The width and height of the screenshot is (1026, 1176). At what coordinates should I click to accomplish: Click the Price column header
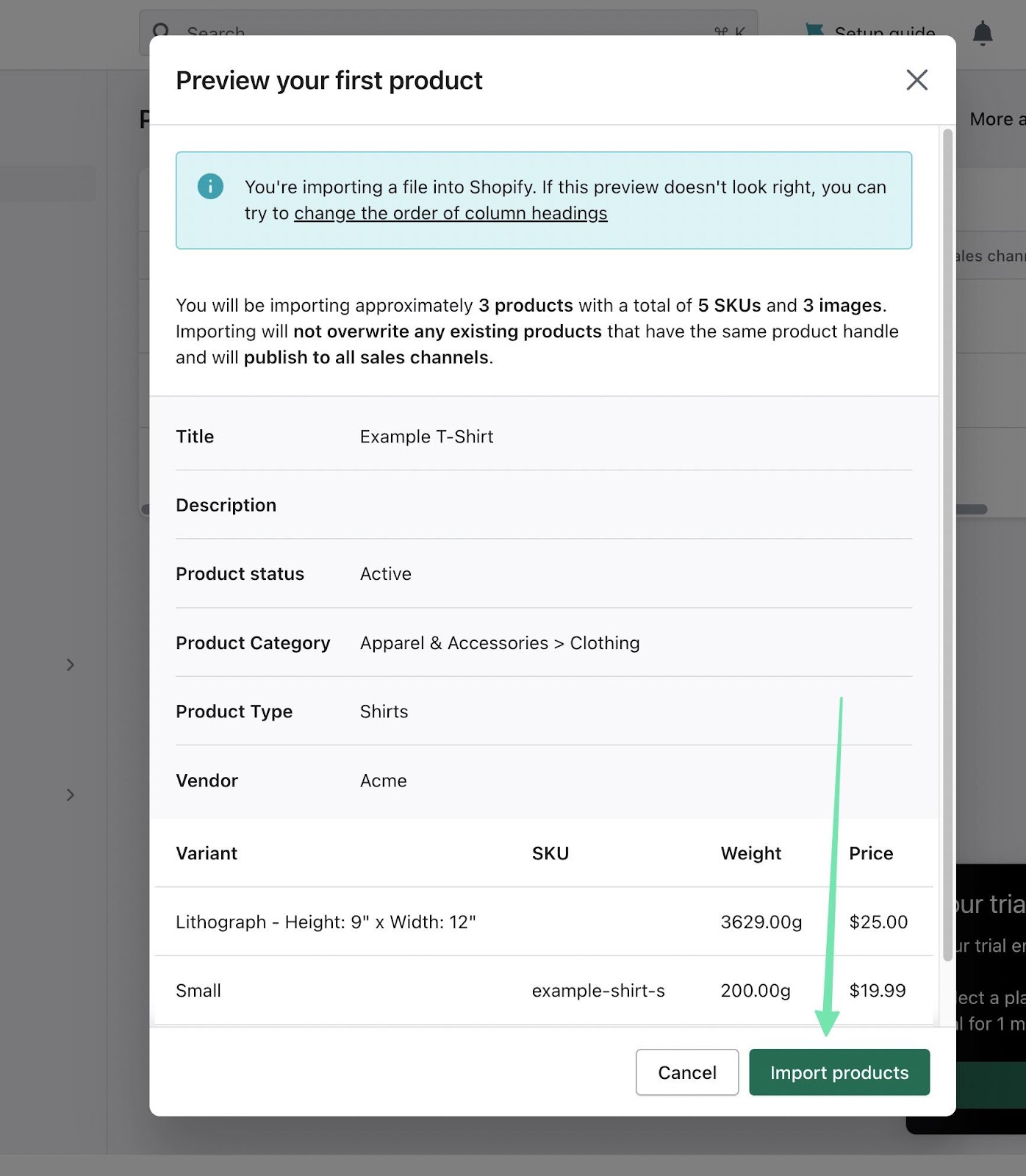click(871, 853)
